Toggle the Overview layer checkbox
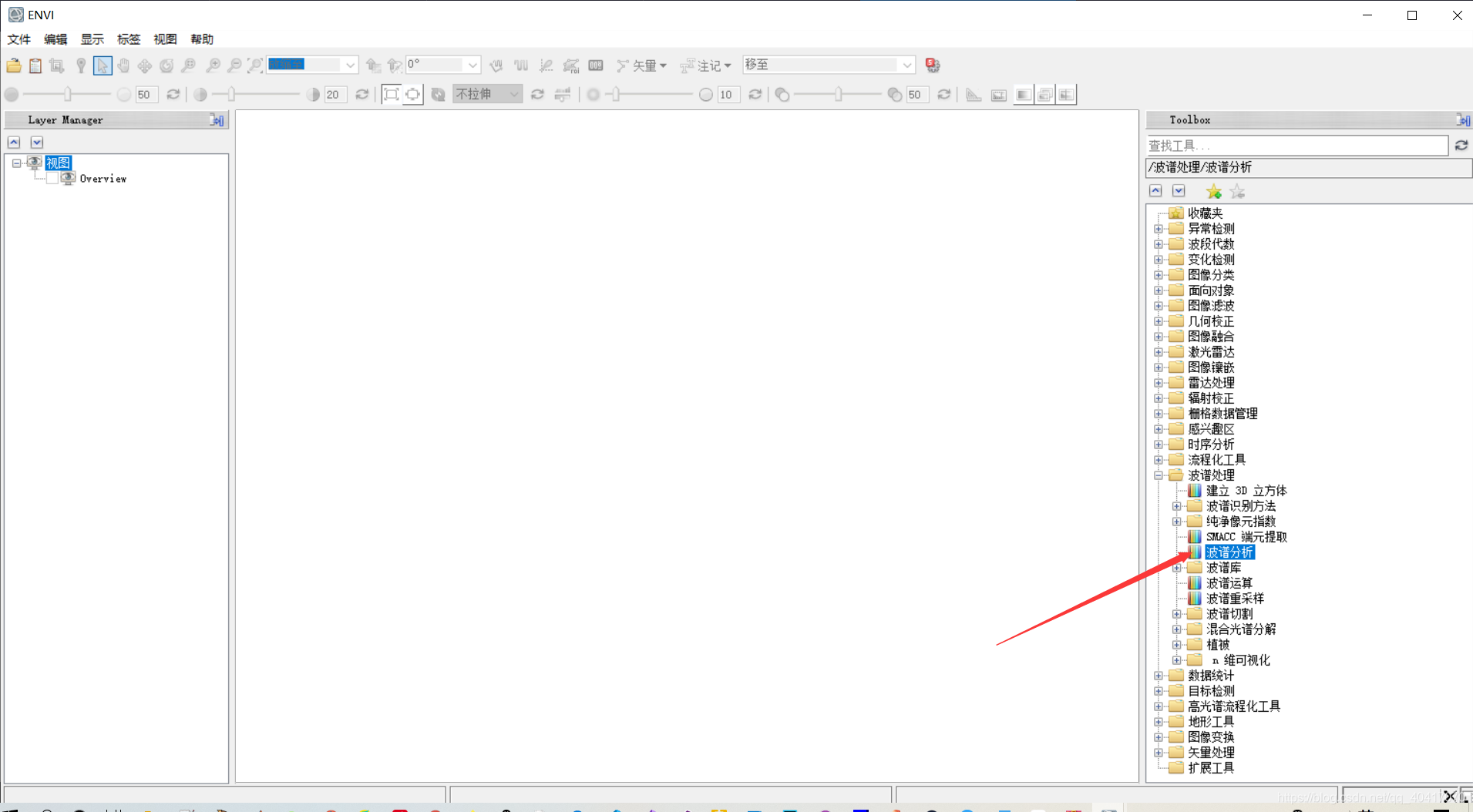 [52, 179]
